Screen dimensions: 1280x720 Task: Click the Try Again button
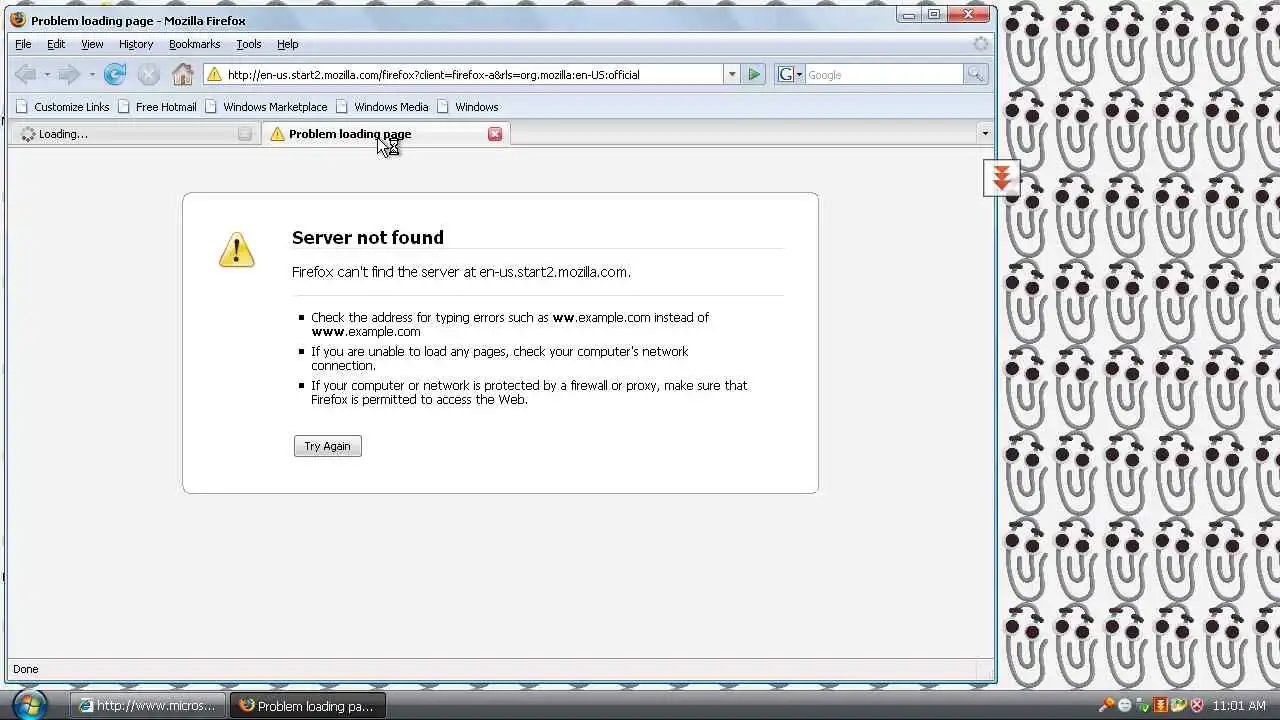point(328,446)
